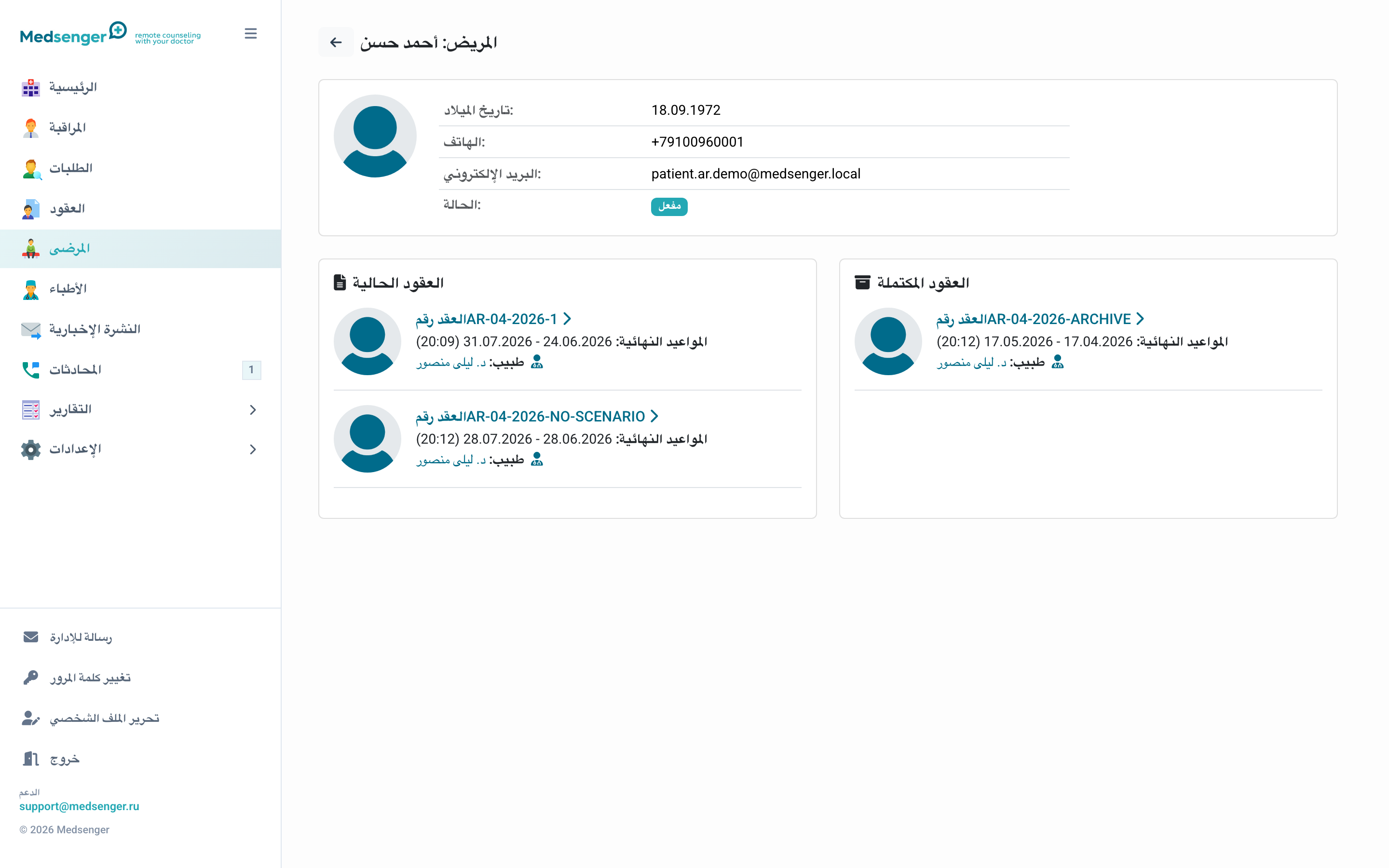Click the المحادثات phone icon
The width and height of the screenshot is (1389, 868).
point(30,370)
